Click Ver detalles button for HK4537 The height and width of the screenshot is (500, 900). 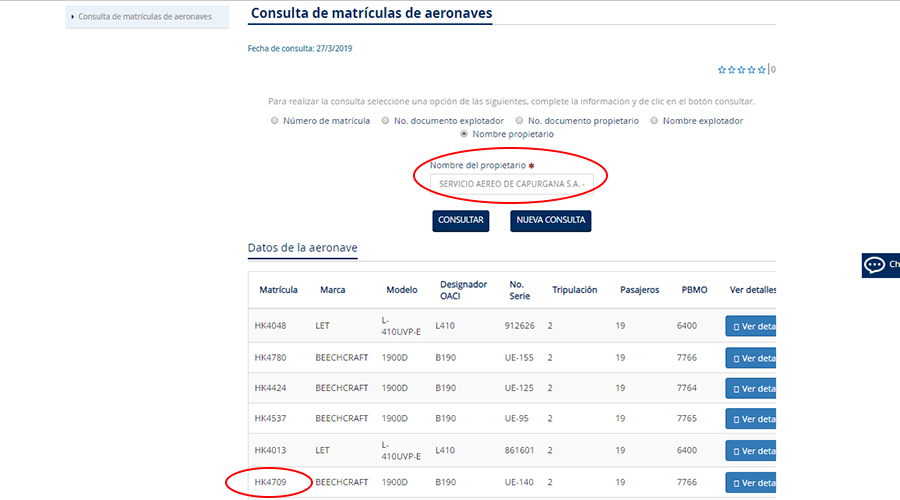click(751, 419)
